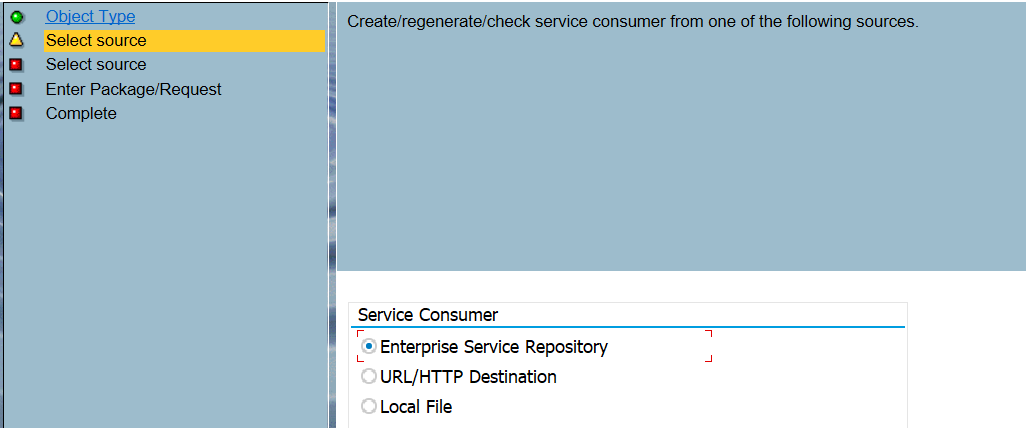Choose the Local File radio option
The image size is (1026, 428).
coord(369,406)
